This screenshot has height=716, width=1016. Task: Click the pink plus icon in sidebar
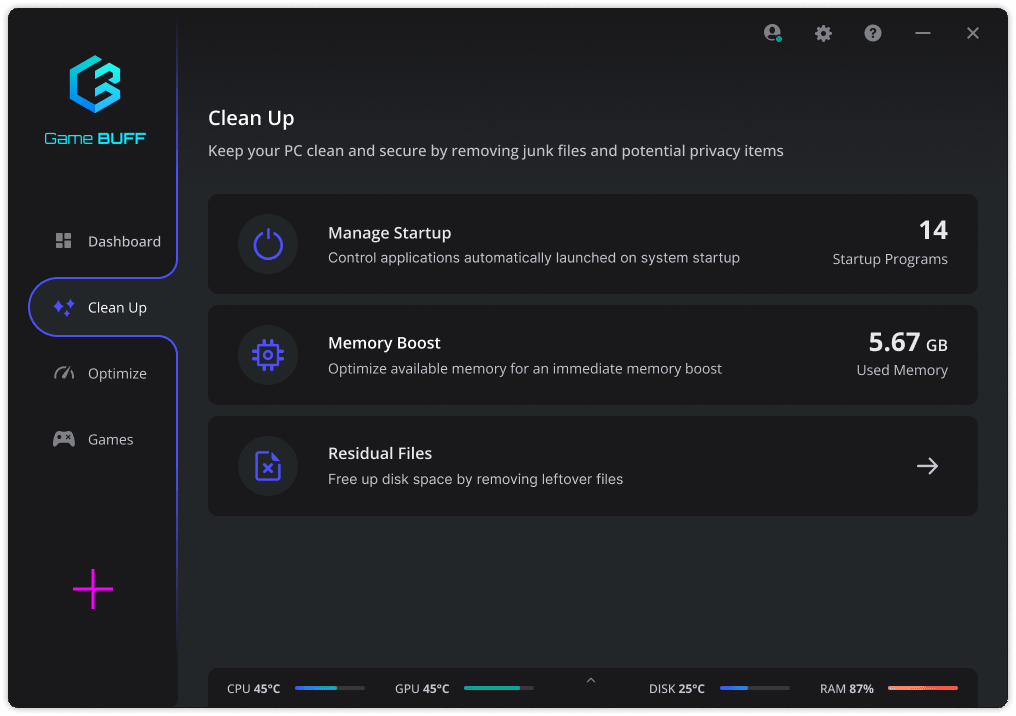coord(93,589)
